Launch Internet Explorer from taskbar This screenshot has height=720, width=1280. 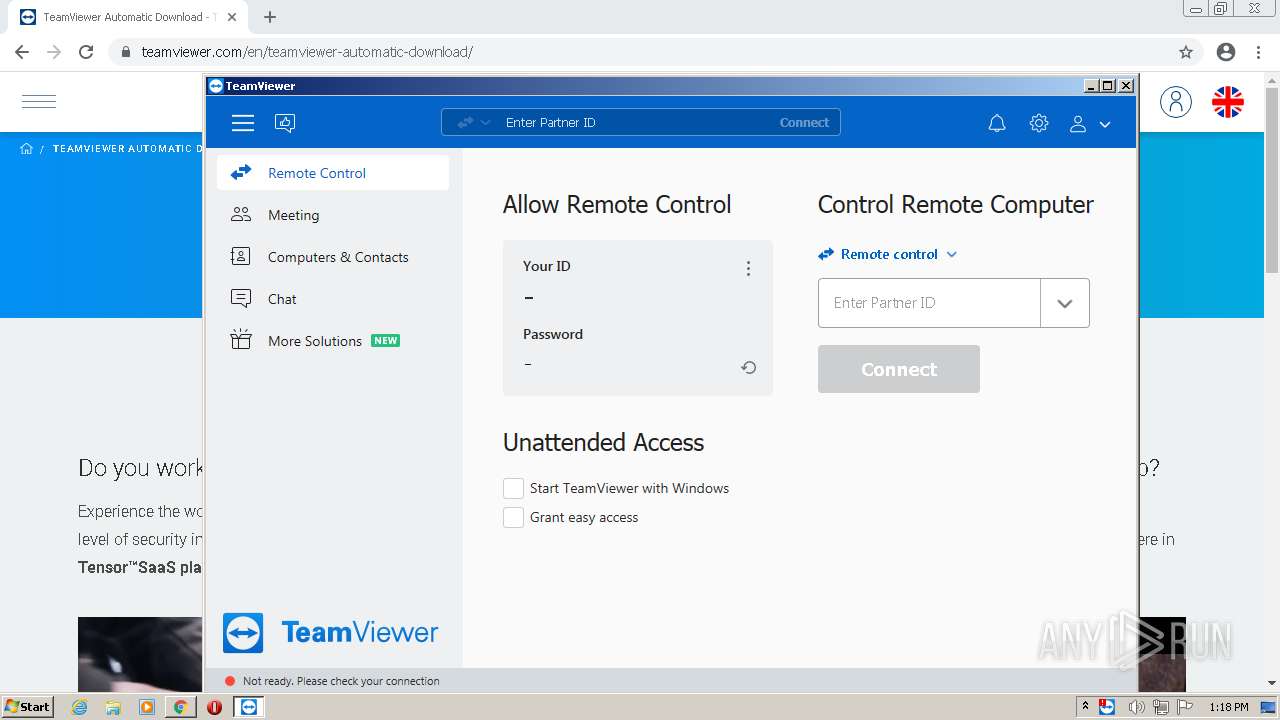click(x=80, y=707)
